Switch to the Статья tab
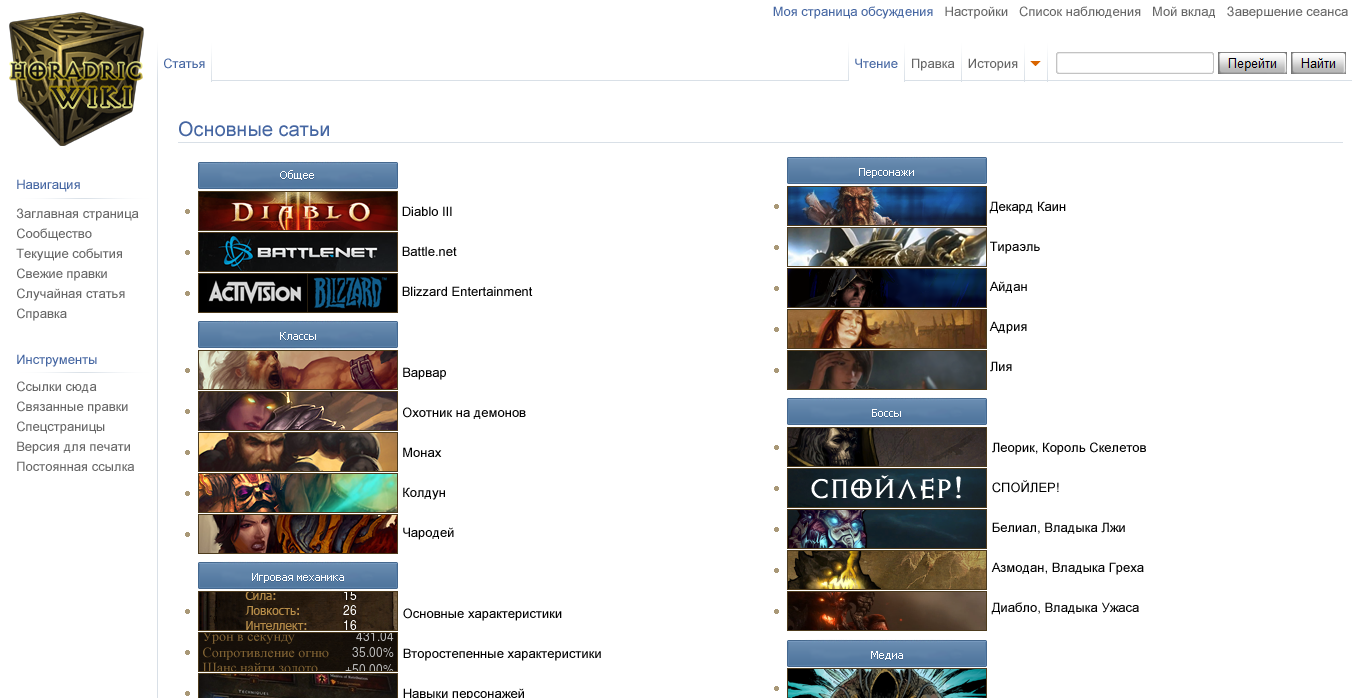Viewport: 1352px width, 698px height. pos(184,64)
